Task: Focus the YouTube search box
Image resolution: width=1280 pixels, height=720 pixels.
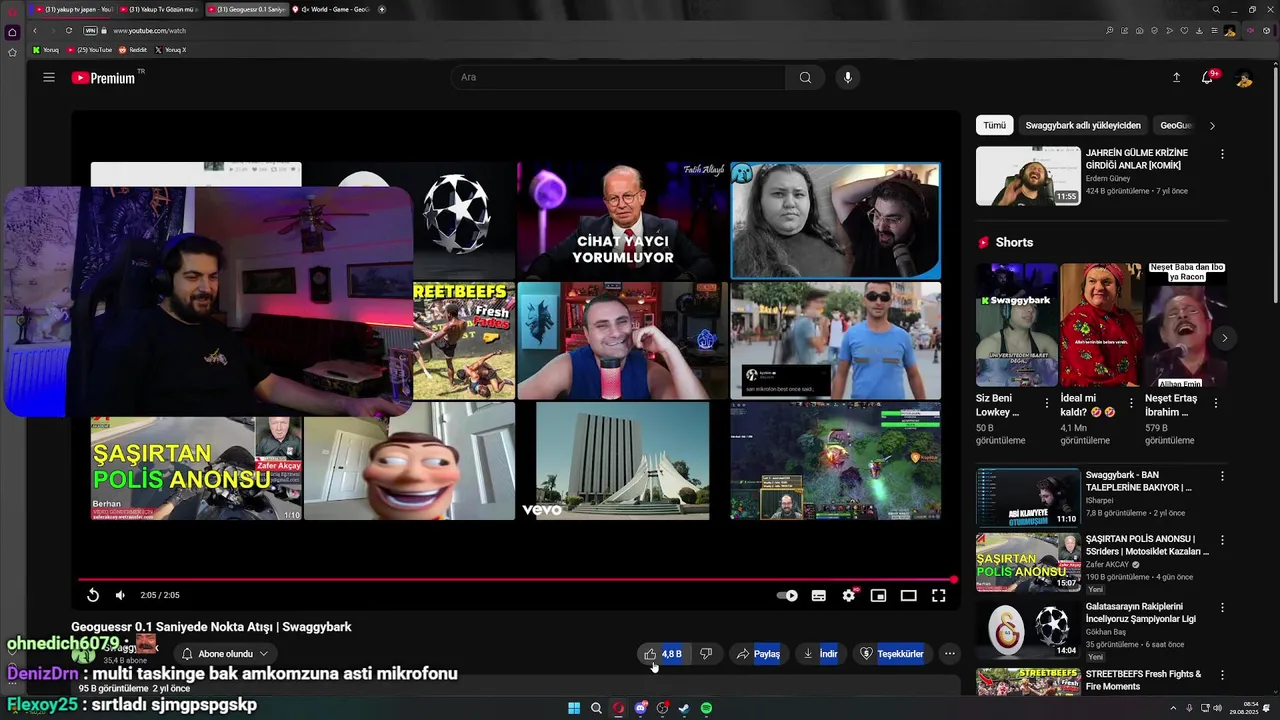Action: coord(618,78)
